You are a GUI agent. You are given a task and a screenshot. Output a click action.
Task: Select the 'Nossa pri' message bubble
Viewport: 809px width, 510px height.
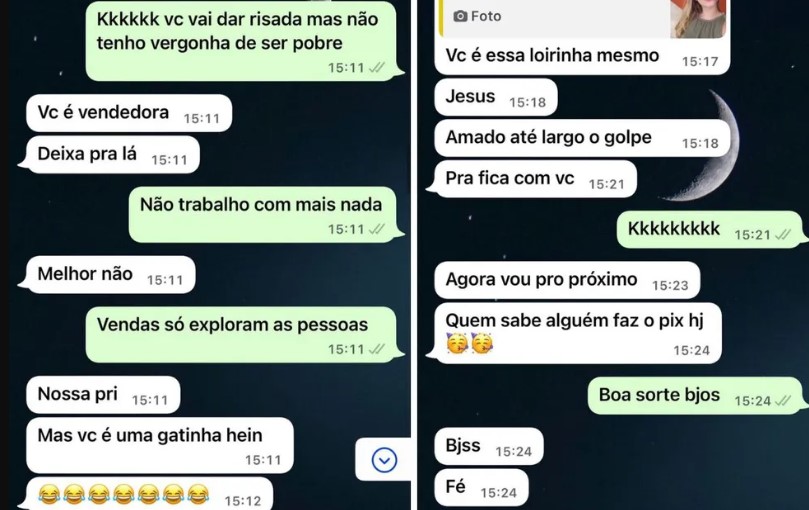tap(103, 394)
